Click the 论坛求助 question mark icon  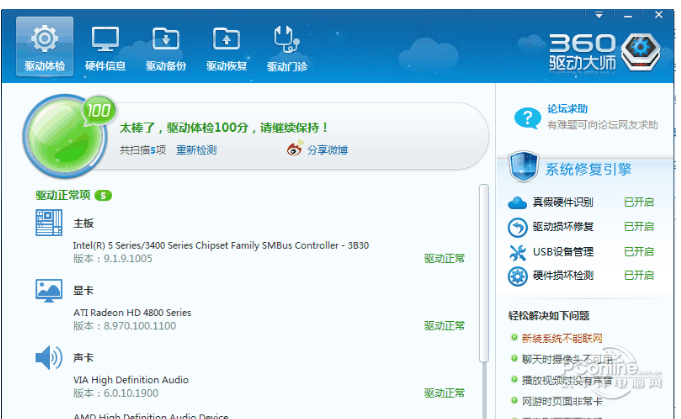[x=527, y=117]
